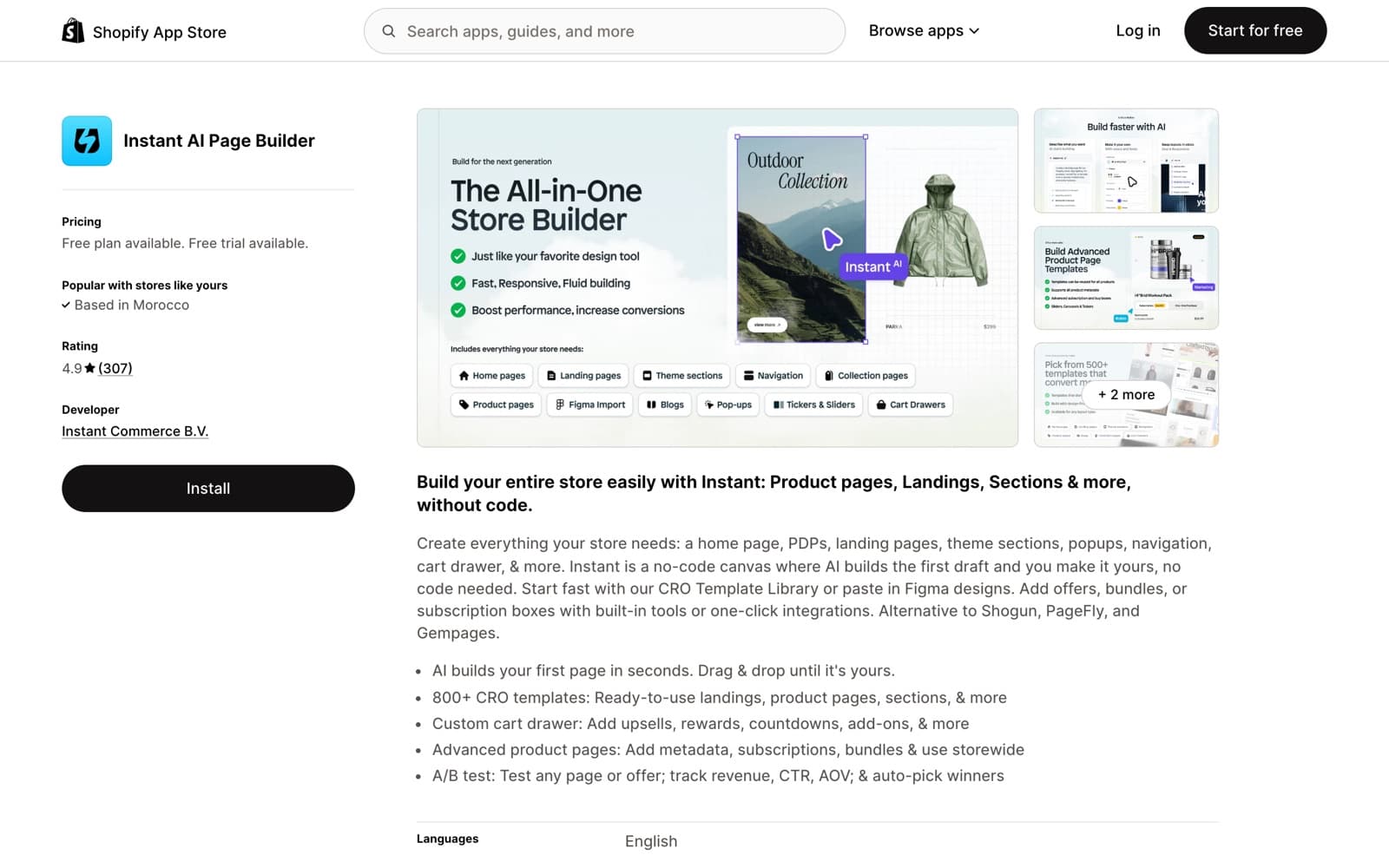Click the search magnifier icon
Image resolution: width=1389 pixels, height=868 pixels.
(389, 31)
